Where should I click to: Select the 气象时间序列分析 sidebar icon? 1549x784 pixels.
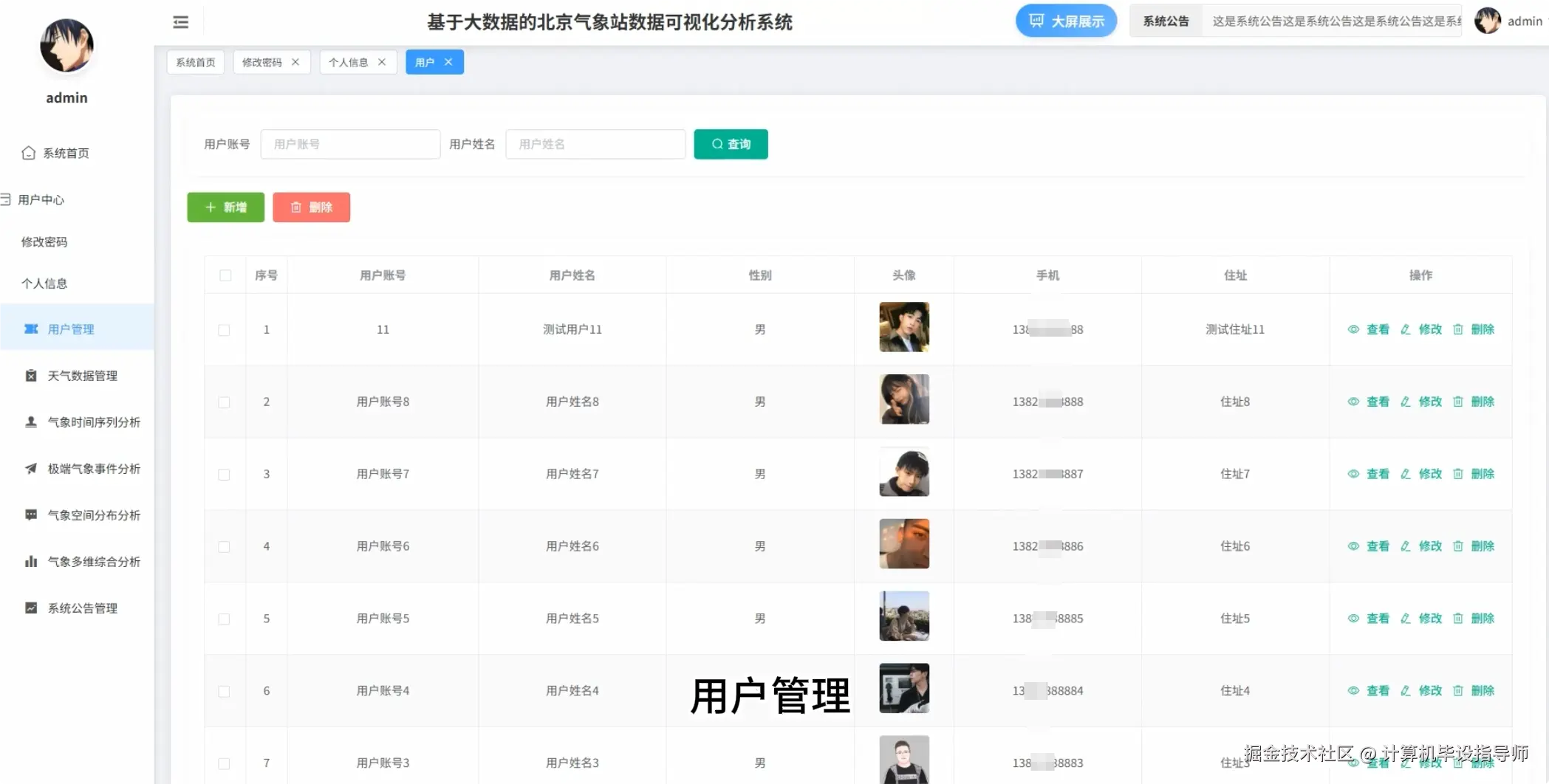(30, 422)
